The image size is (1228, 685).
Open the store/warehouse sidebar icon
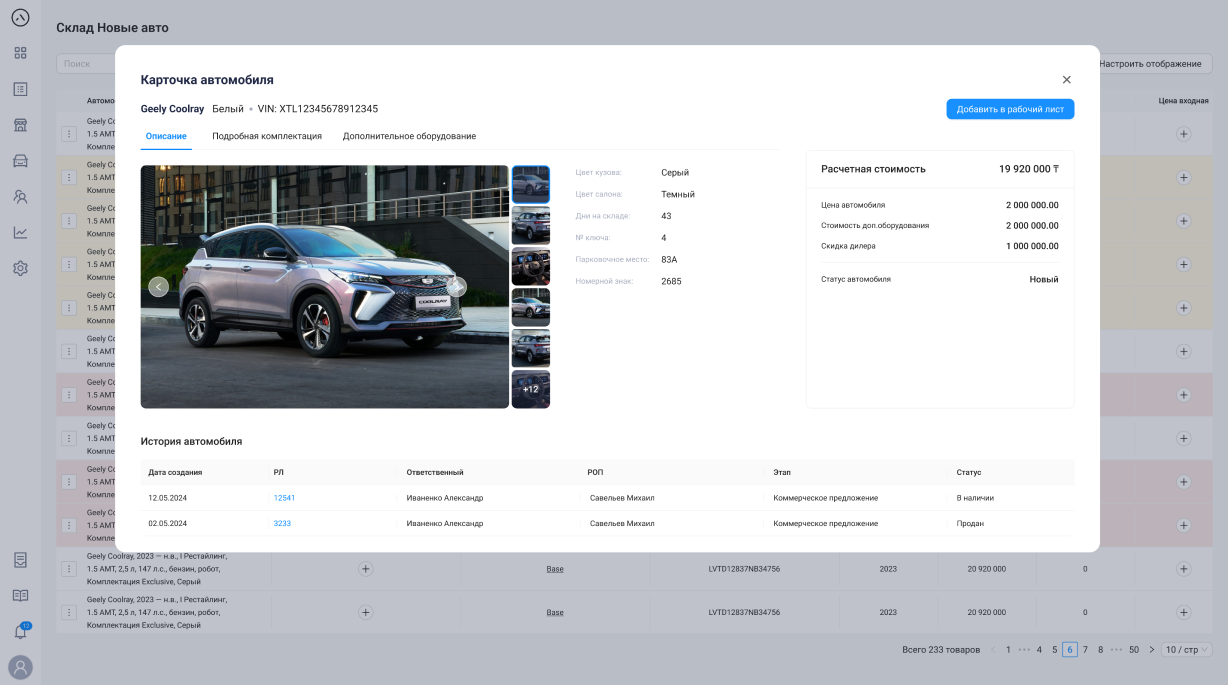20,125
